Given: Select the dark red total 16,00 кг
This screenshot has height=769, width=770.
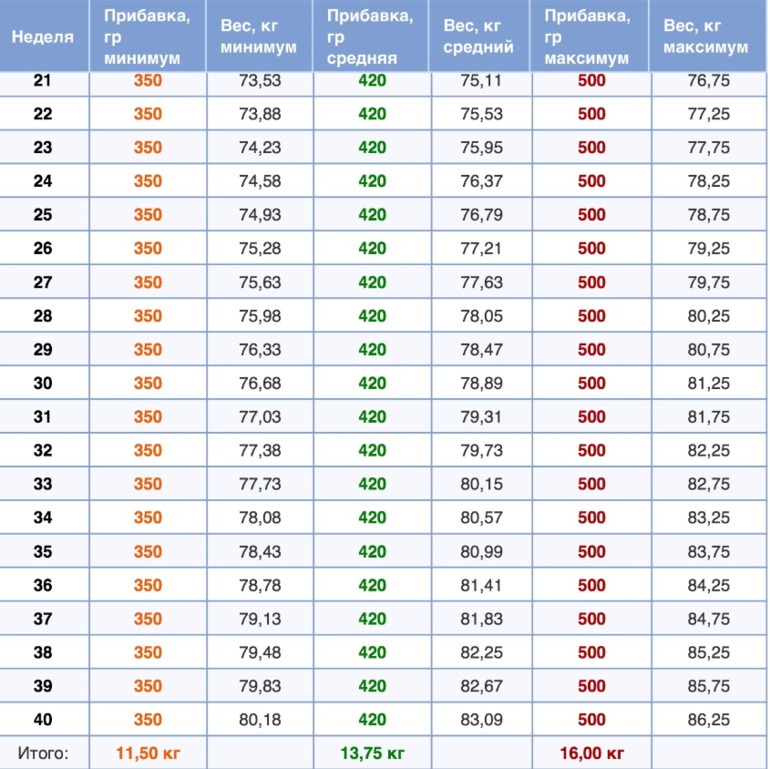Looking at the screenshot, I should [591, 752].
